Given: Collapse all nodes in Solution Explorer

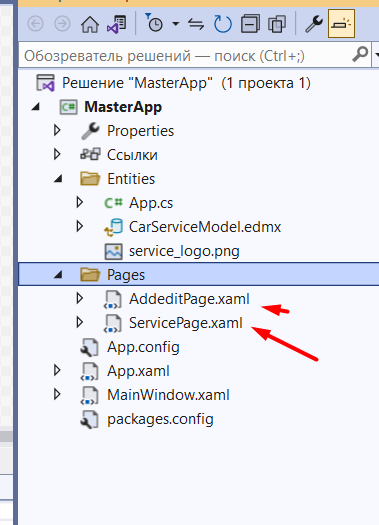Looking at the screenshot, I should [x=250, y=24].
